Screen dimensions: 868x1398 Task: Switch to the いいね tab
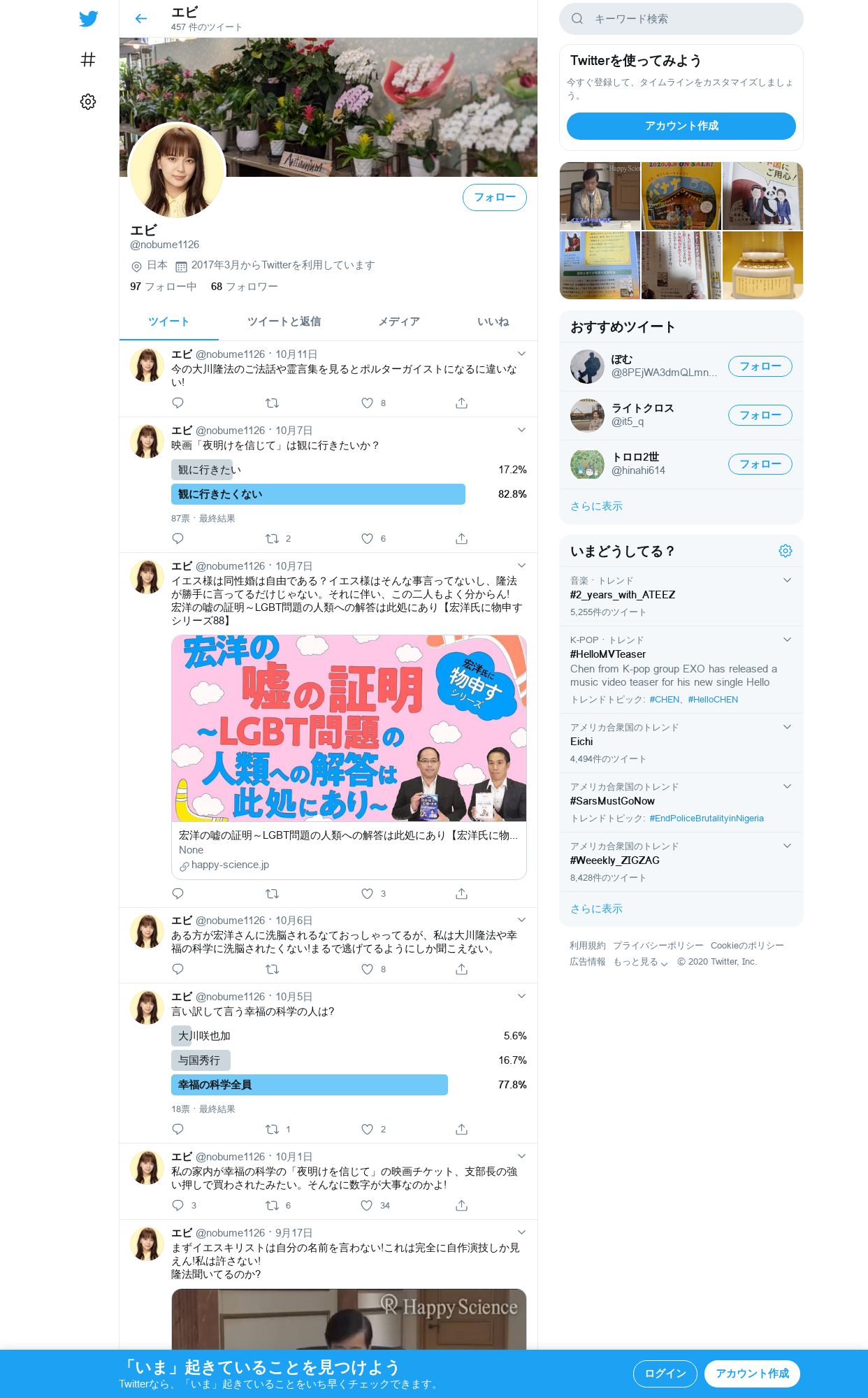click(493, 322)
